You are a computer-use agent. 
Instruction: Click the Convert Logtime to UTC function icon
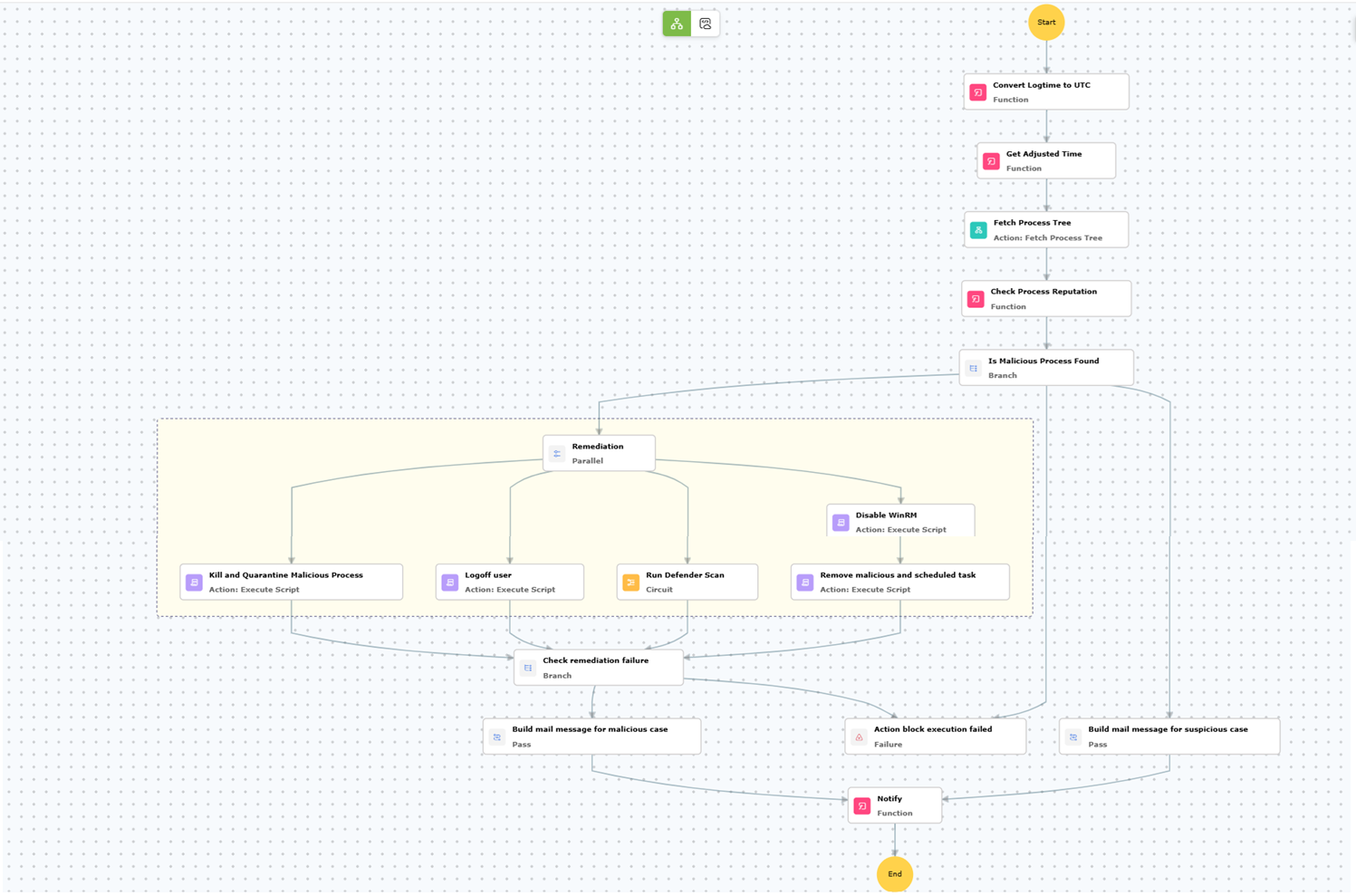click(x=978, y=92)
